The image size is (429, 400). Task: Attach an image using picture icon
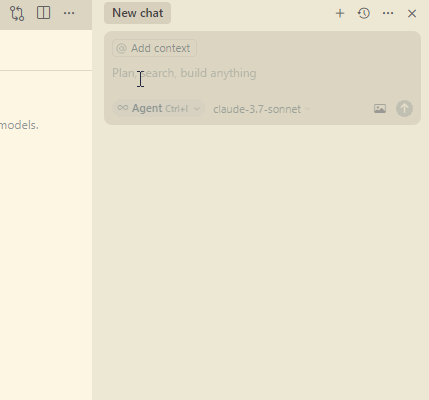(x=380, y=109)
